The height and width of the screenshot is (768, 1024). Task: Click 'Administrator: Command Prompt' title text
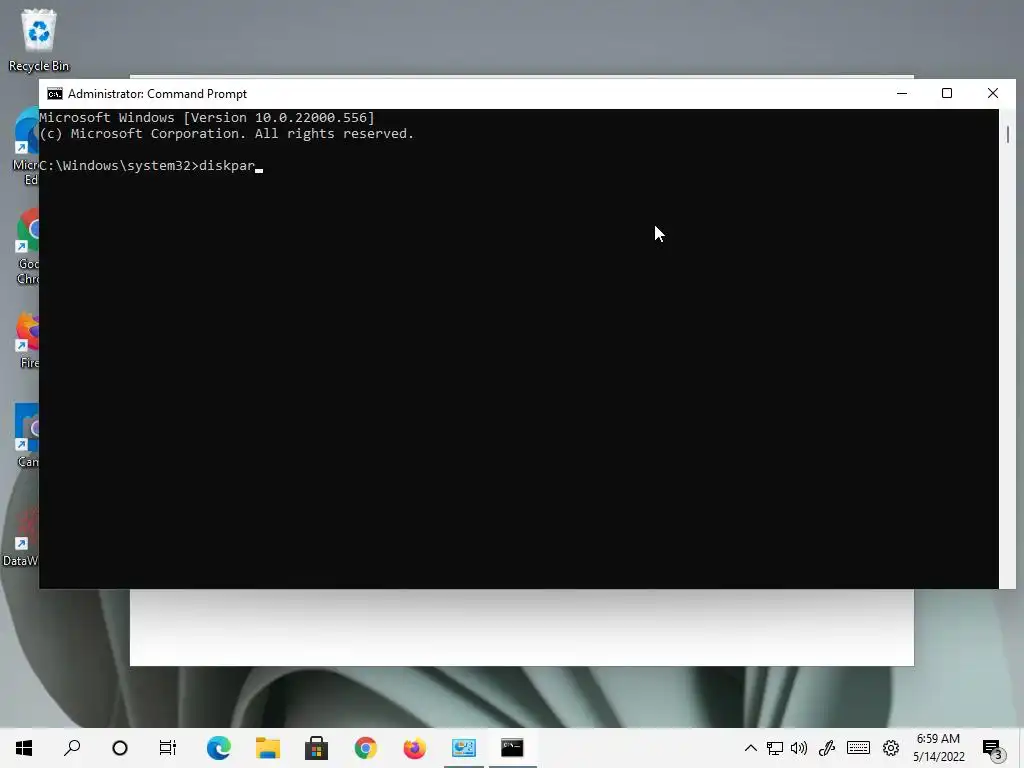157,94
